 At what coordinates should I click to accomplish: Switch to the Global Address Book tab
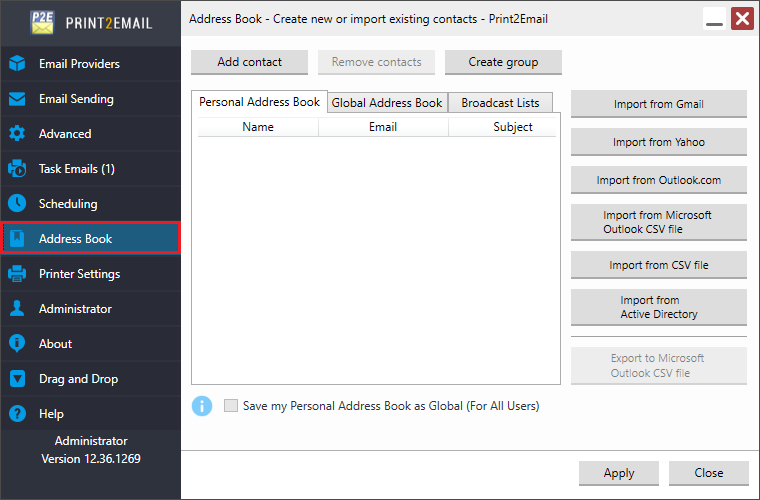[x=387, y=103]
